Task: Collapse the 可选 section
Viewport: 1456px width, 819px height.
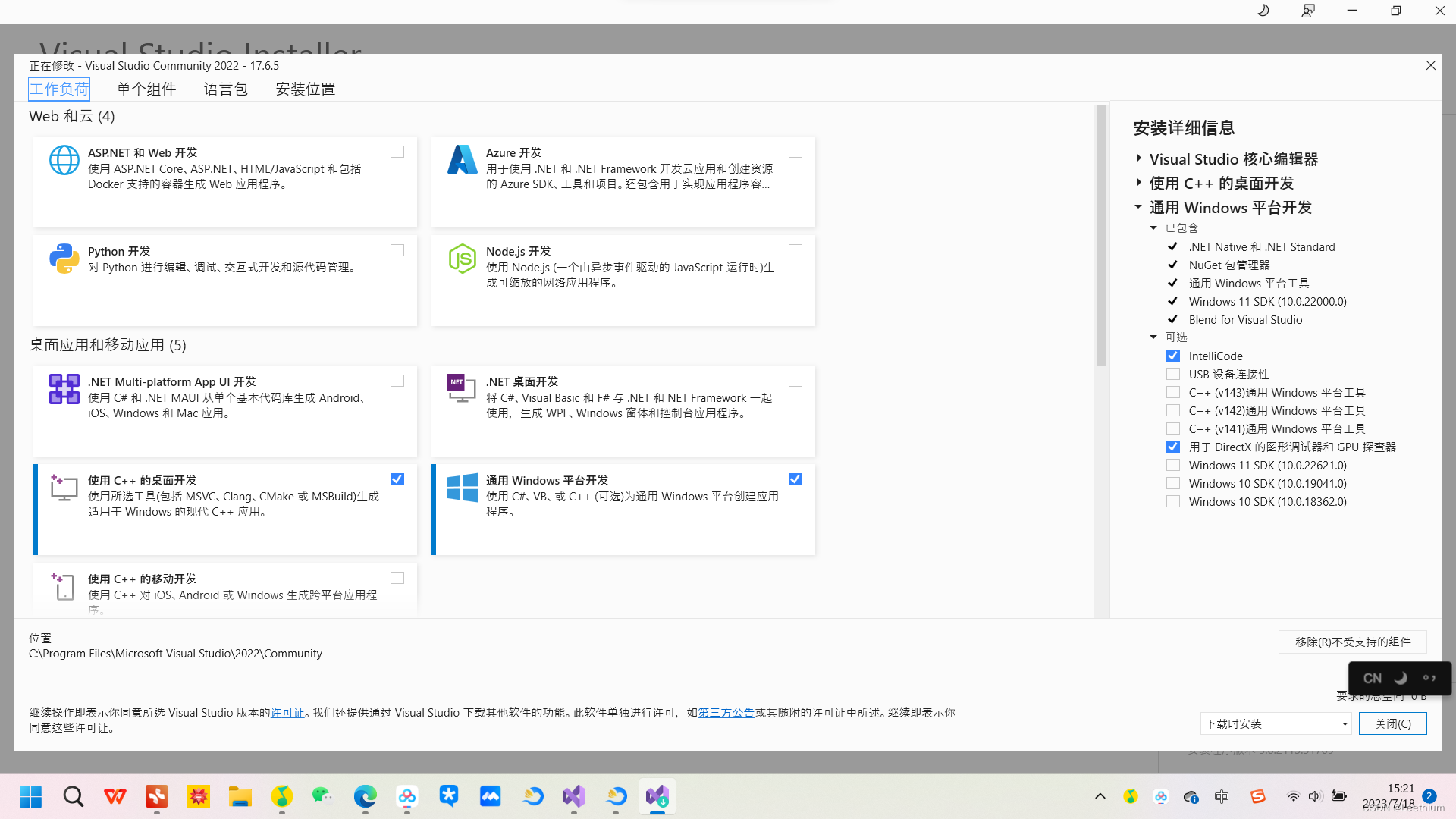Action: (1153, 337)
